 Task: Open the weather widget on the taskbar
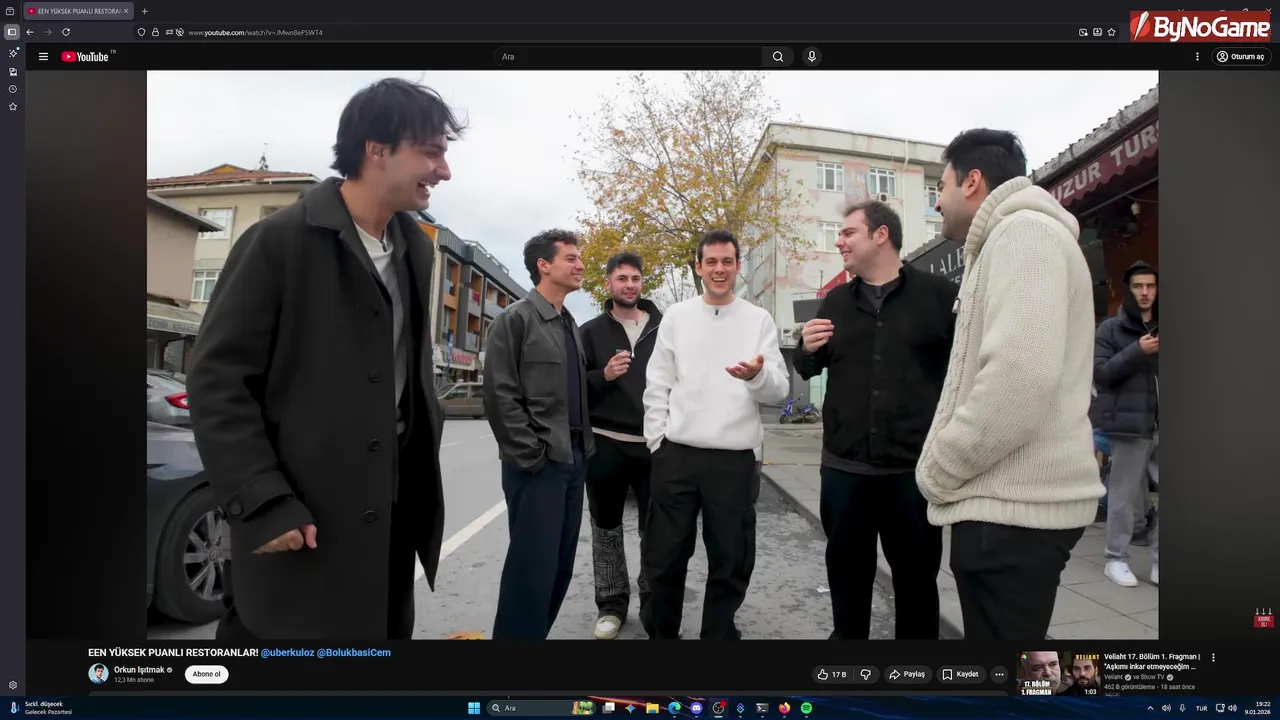tap(40, 708)
